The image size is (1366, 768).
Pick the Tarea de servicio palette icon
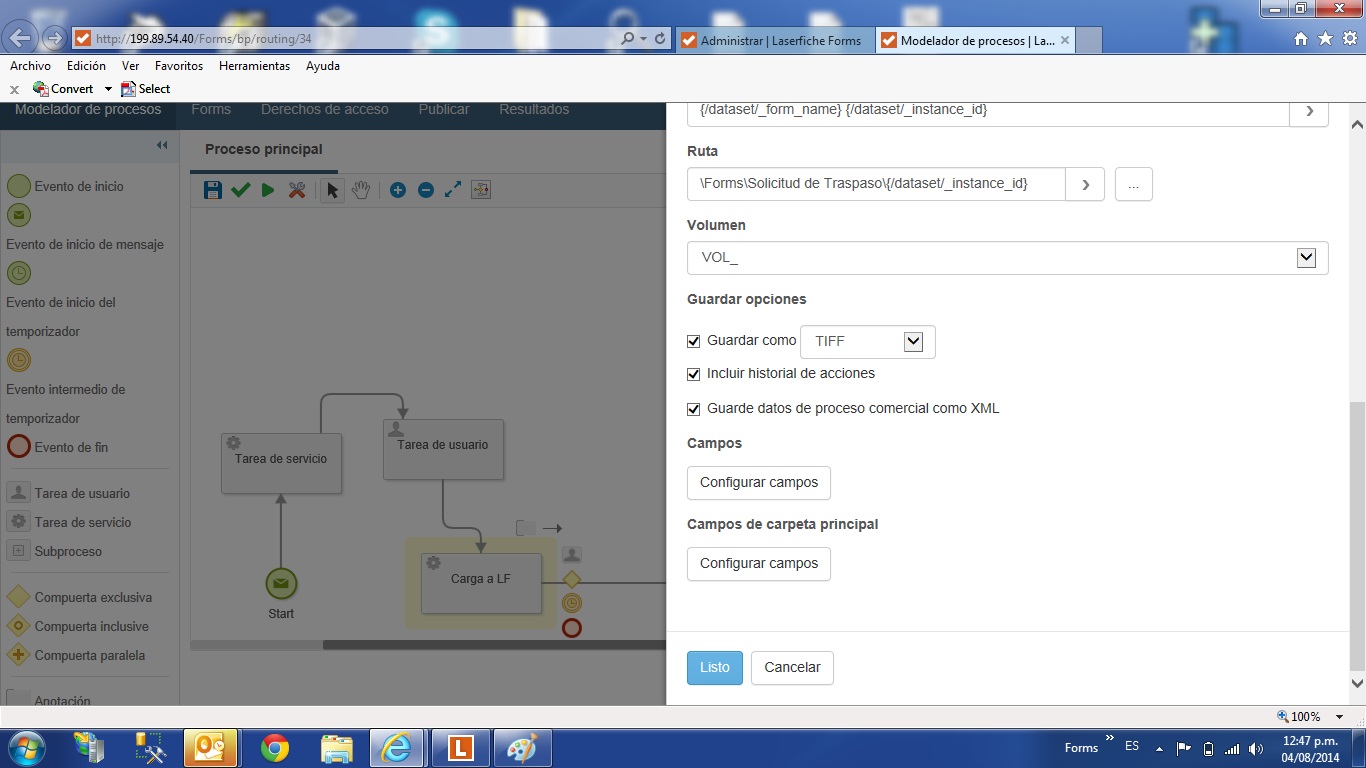(x=18, y=522)
